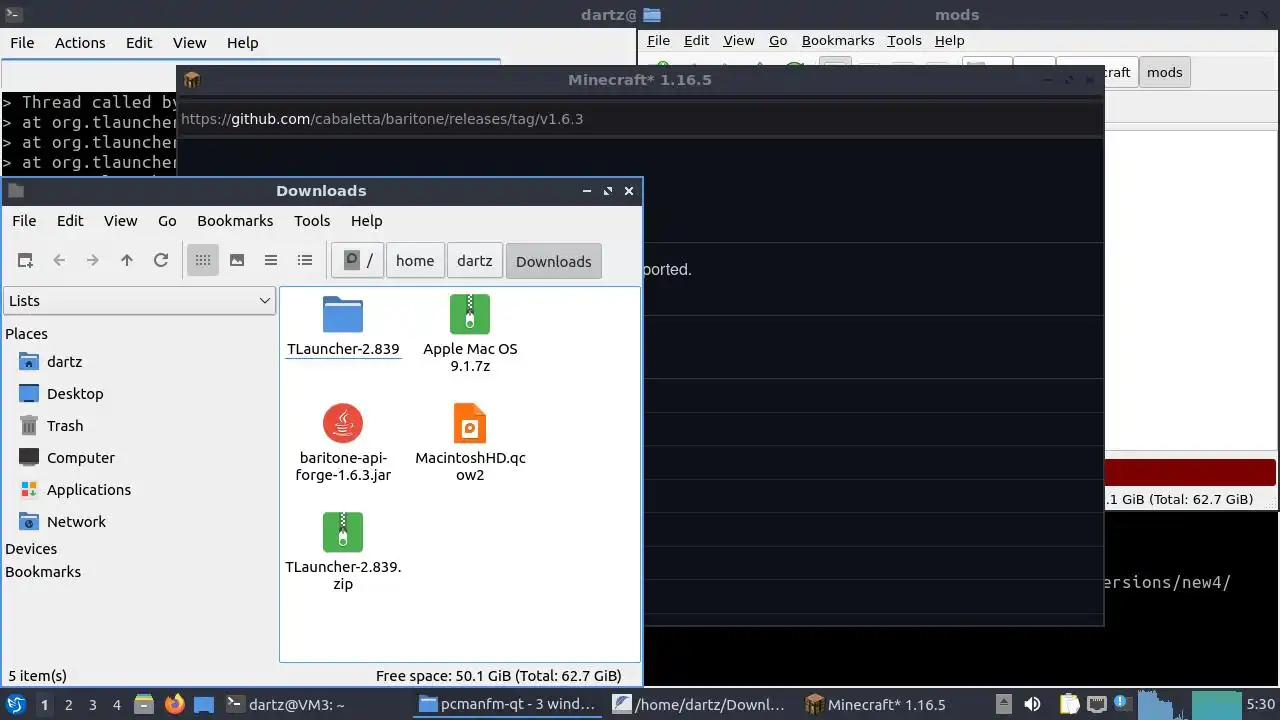Click the "dartz" path button
The image size is (1280, 720).
point(475,261)
